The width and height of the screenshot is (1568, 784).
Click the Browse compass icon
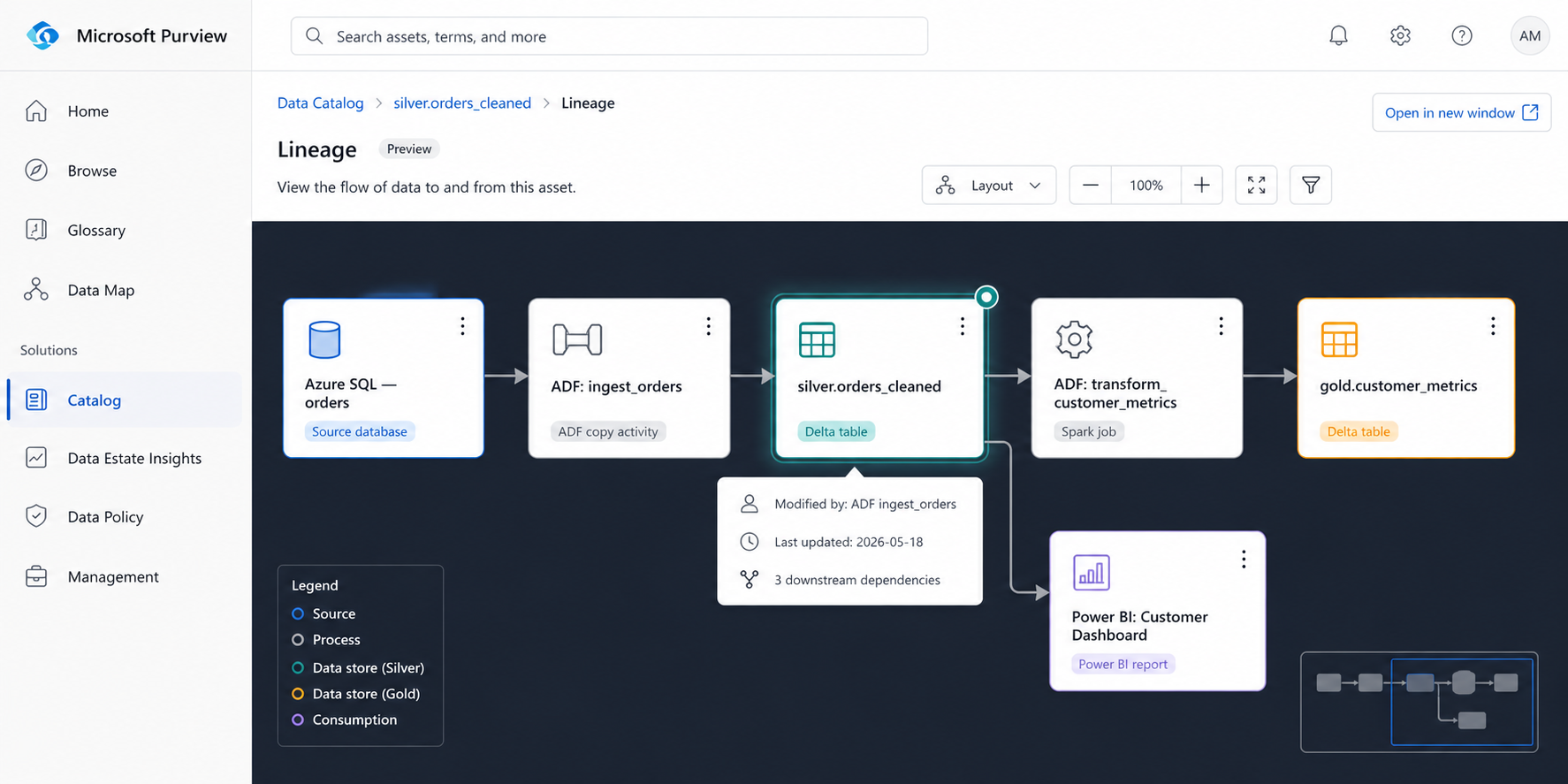coord(36,171)
